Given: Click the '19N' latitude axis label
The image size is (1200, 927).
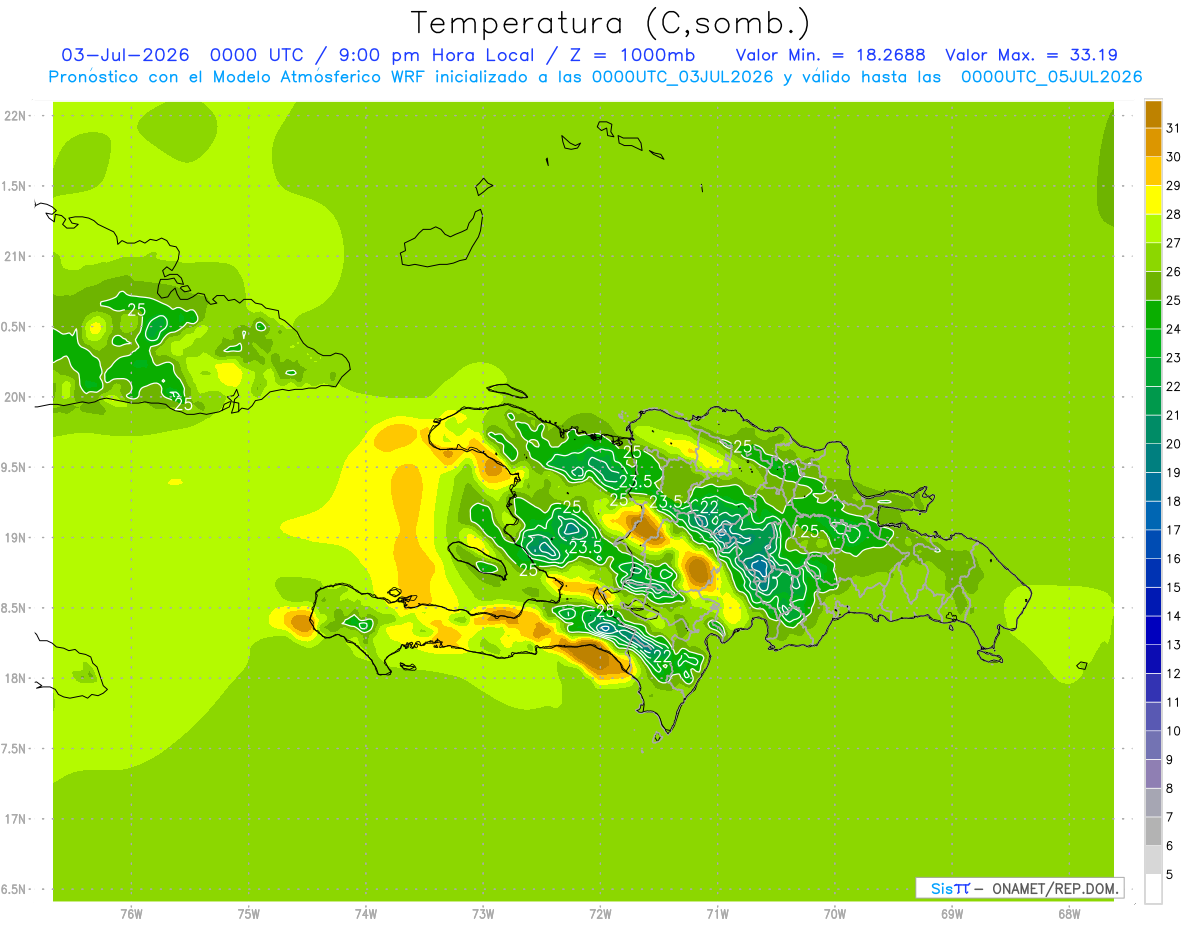Looking at the screenshot, I should coord(16,538).
